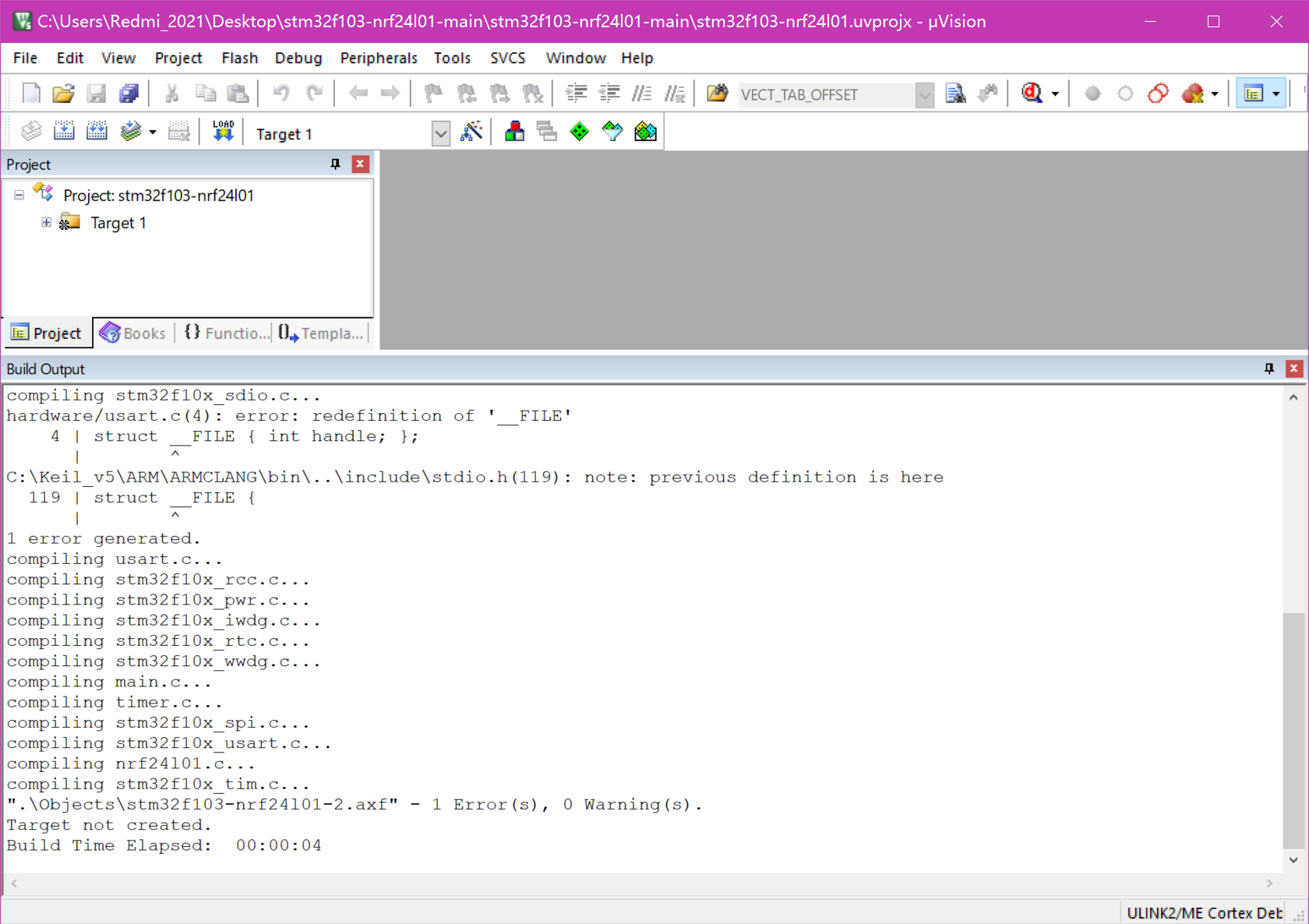The height and width of the screenshot is (924, 1309).
Task: Open the Peripherals menu
Action: (379, 58)
